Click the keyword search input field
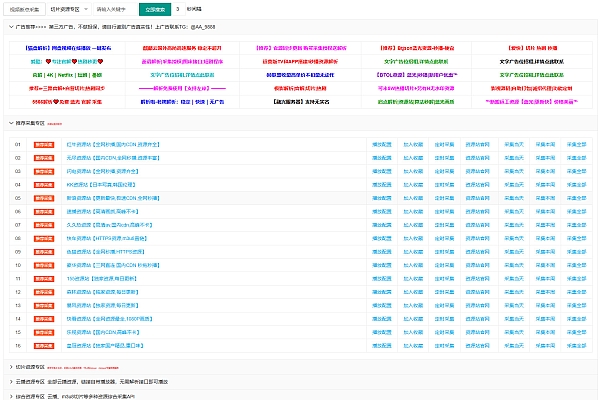This screenshot has width=600, height=400. point(115,9)
